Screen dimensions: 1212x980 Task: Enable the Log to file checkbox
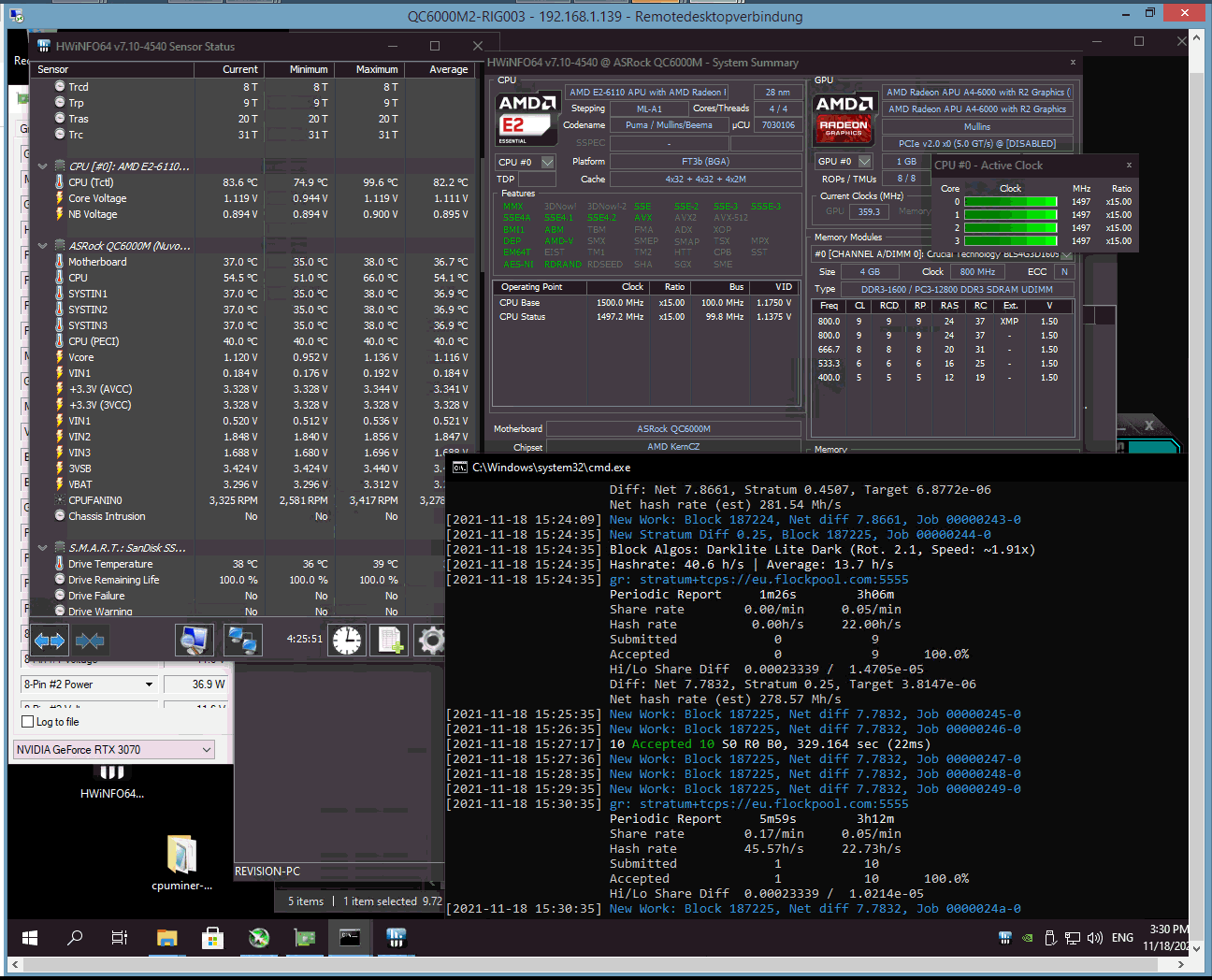(x=27, y=722)
